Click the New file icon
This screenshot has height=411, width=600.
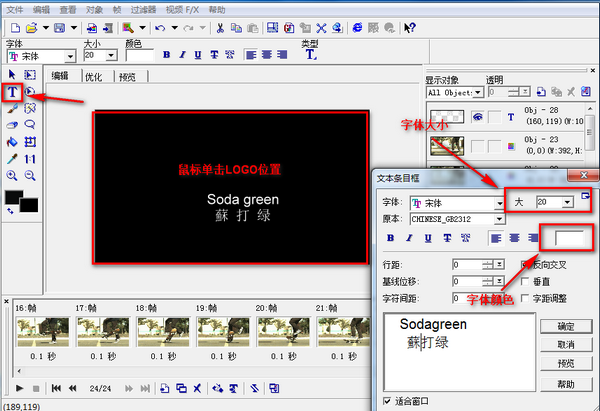point(15,28)
